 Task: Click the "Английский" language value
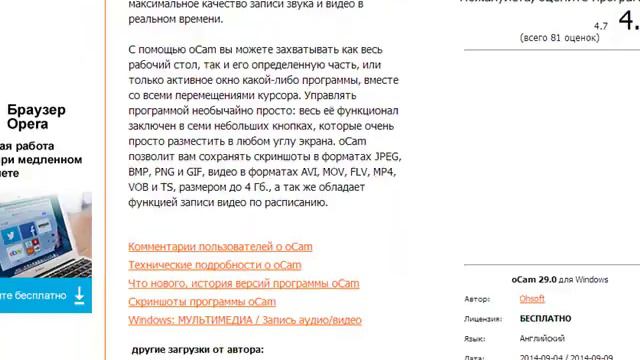point(542,338)
